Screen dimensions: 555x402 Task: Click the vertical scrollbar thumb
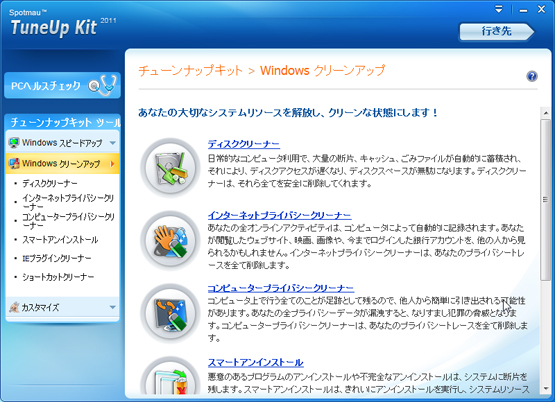545,200
